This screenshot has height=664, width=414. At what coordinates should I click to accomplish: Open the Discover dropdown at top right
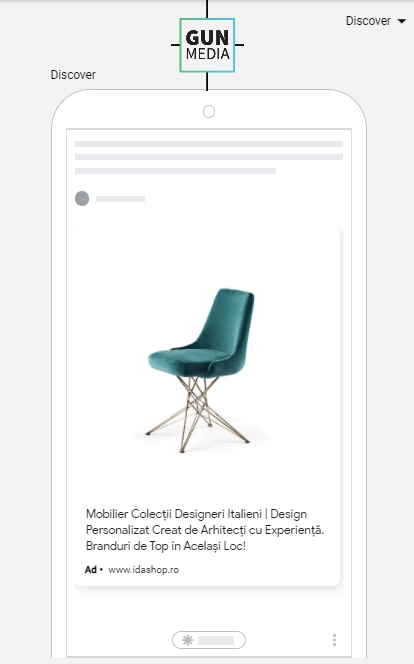pos(375,21)
